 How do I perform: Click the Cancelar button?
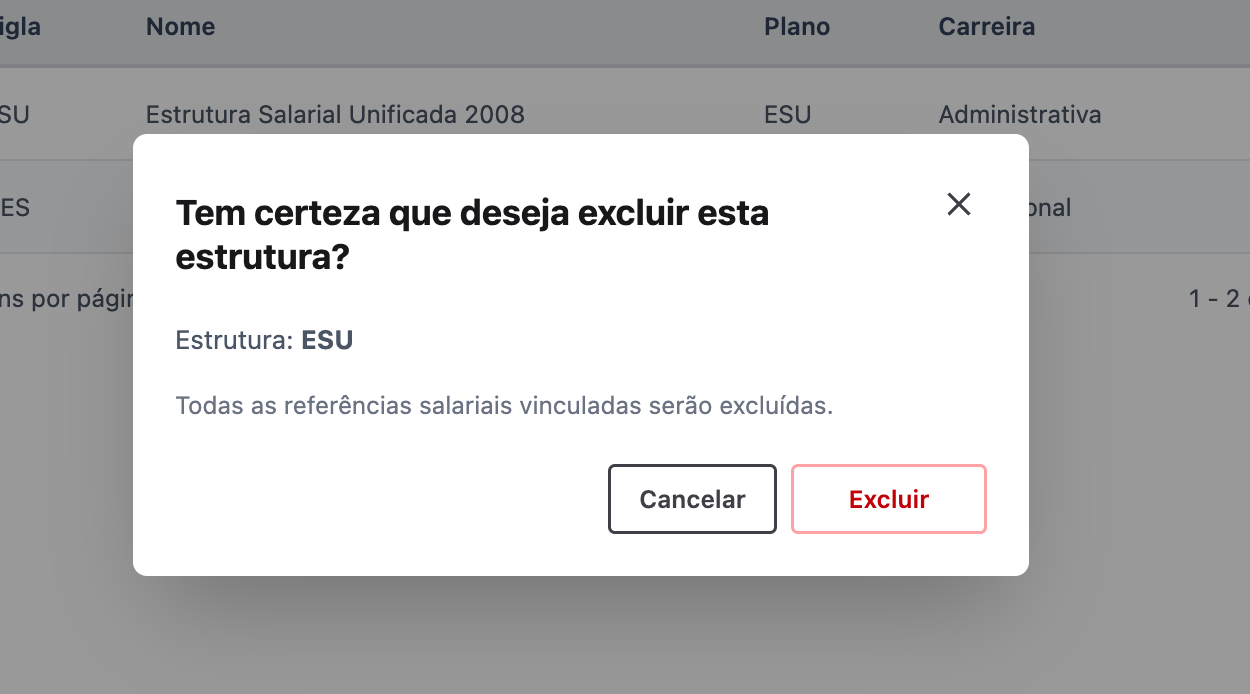pyautogui.click(x=692, y=499)
